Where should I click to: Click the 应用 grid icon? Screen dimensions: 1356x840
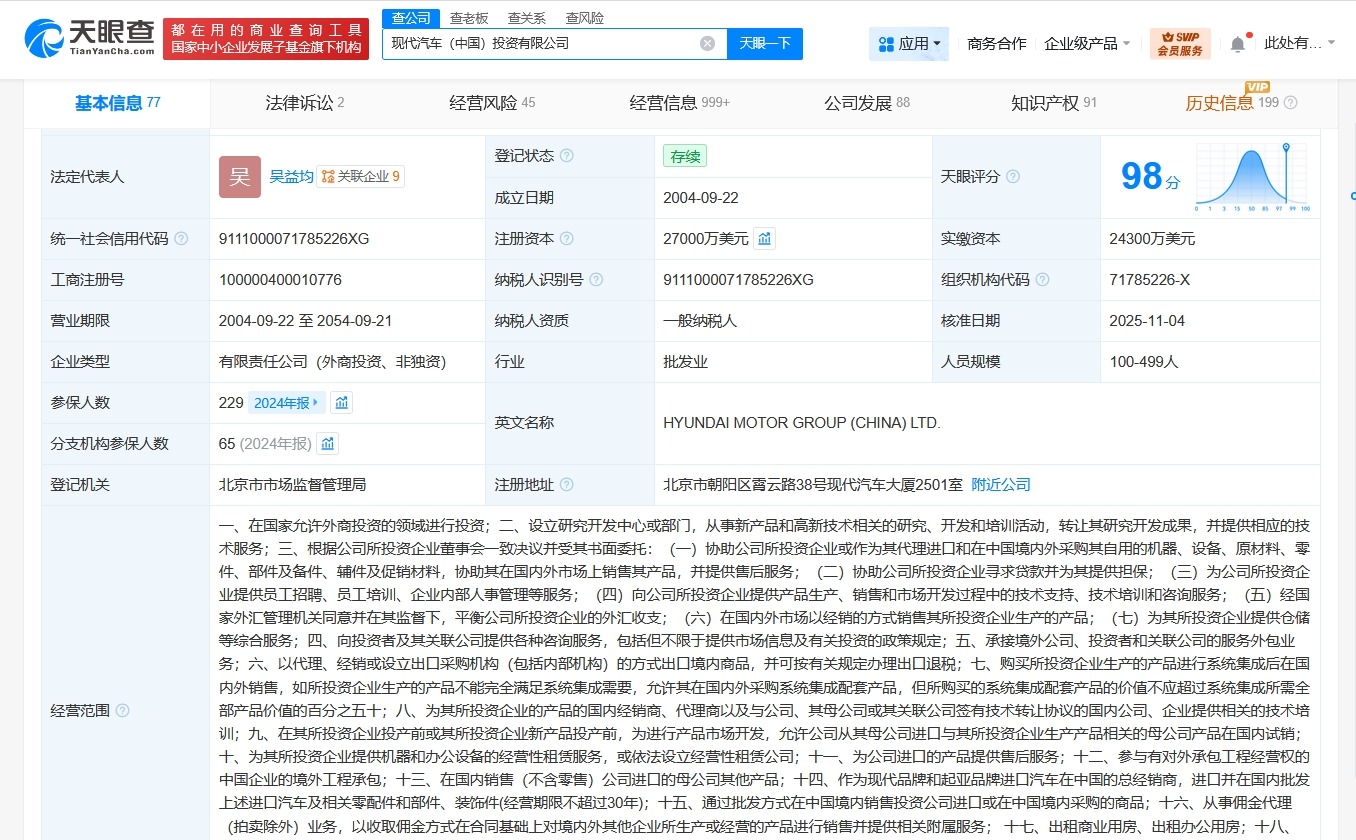coord(884,43)
